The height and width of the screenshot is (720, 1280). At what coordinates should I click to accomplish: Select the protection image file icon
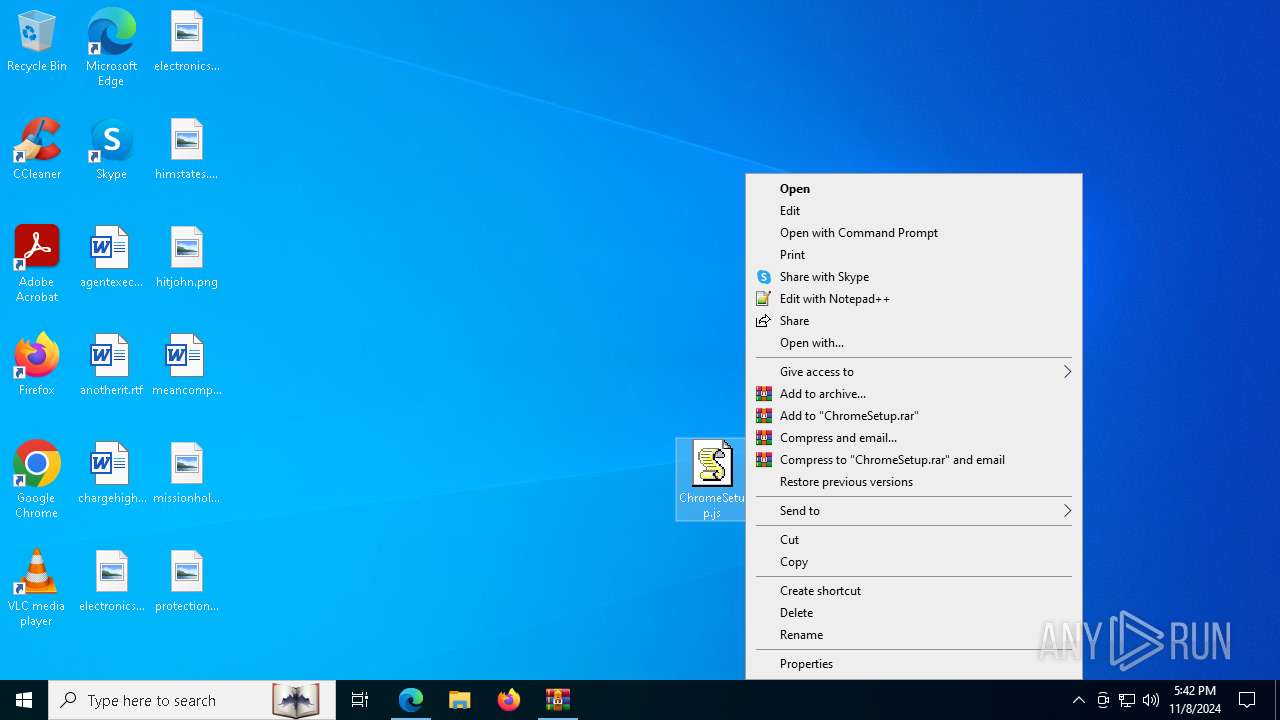pos(187,582)
